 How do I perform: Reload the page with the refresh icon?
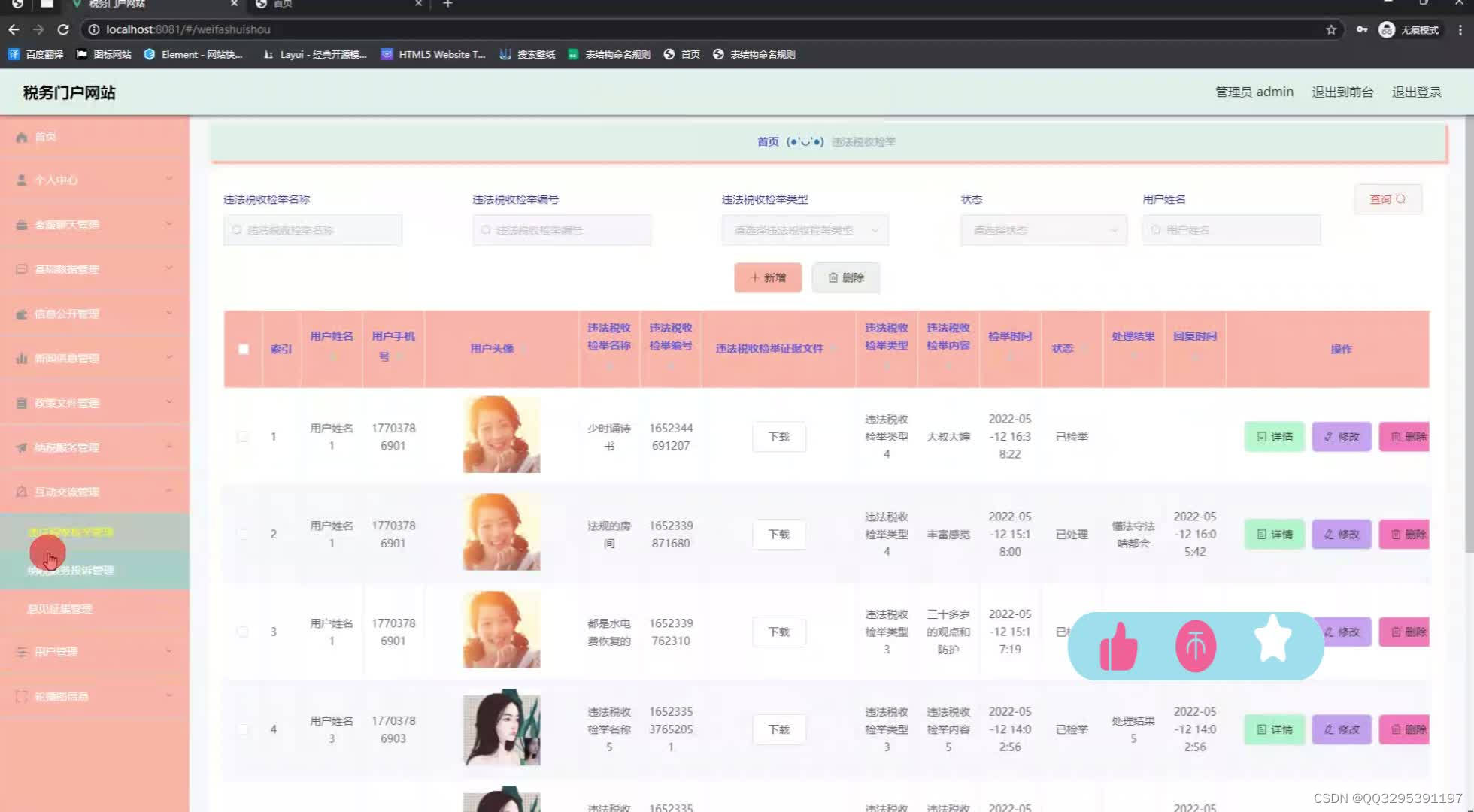(x=63, y=29)
